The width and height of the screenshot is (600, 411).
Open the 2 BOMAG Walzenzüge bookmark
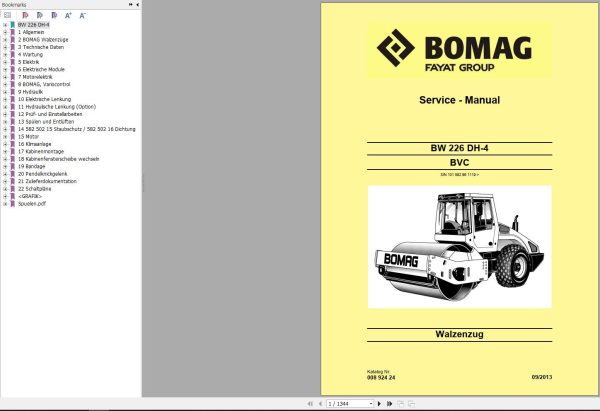click(43, 40)
